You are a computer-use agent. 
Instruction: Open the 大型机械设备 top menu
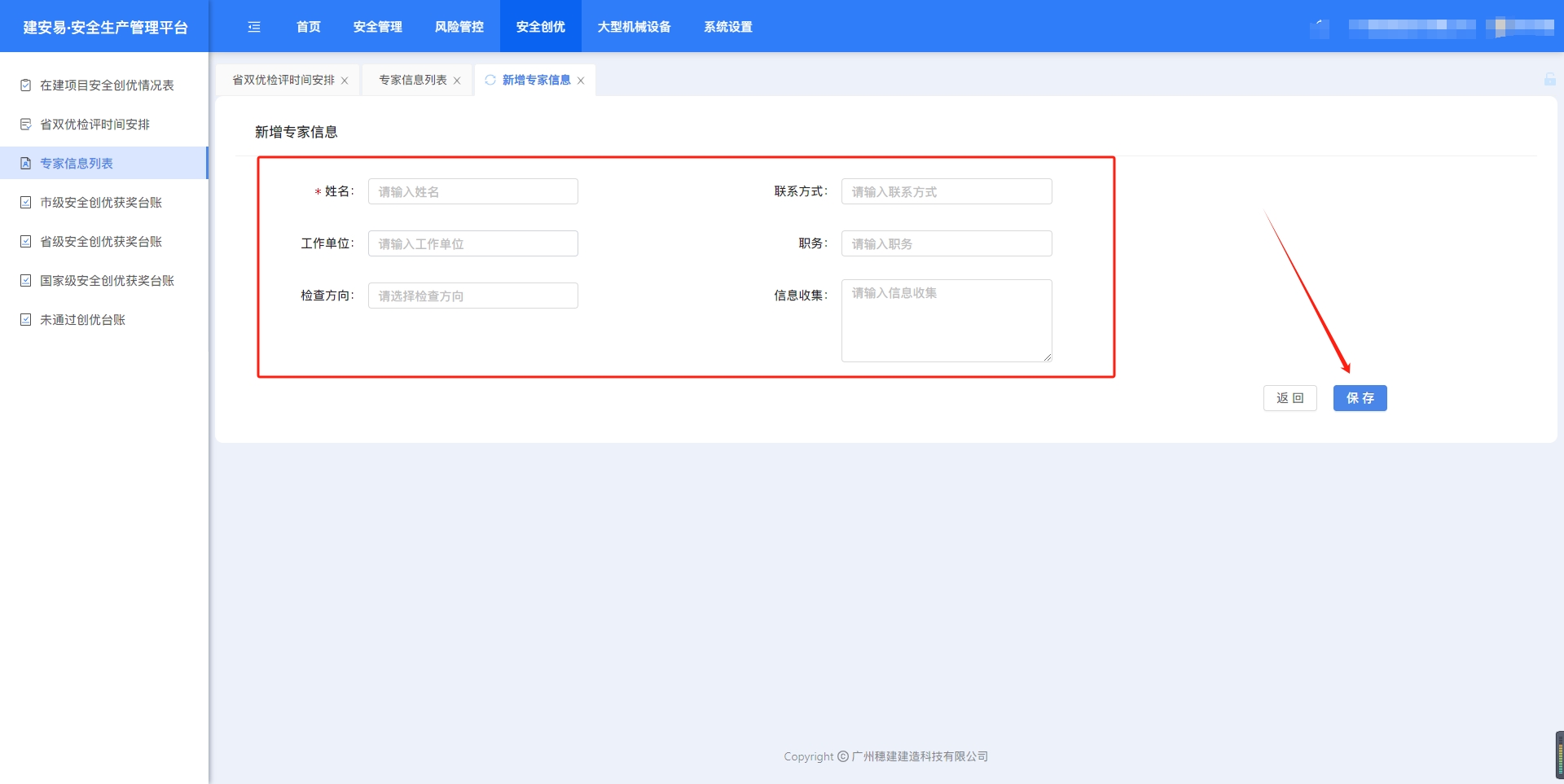click(634, 27)
